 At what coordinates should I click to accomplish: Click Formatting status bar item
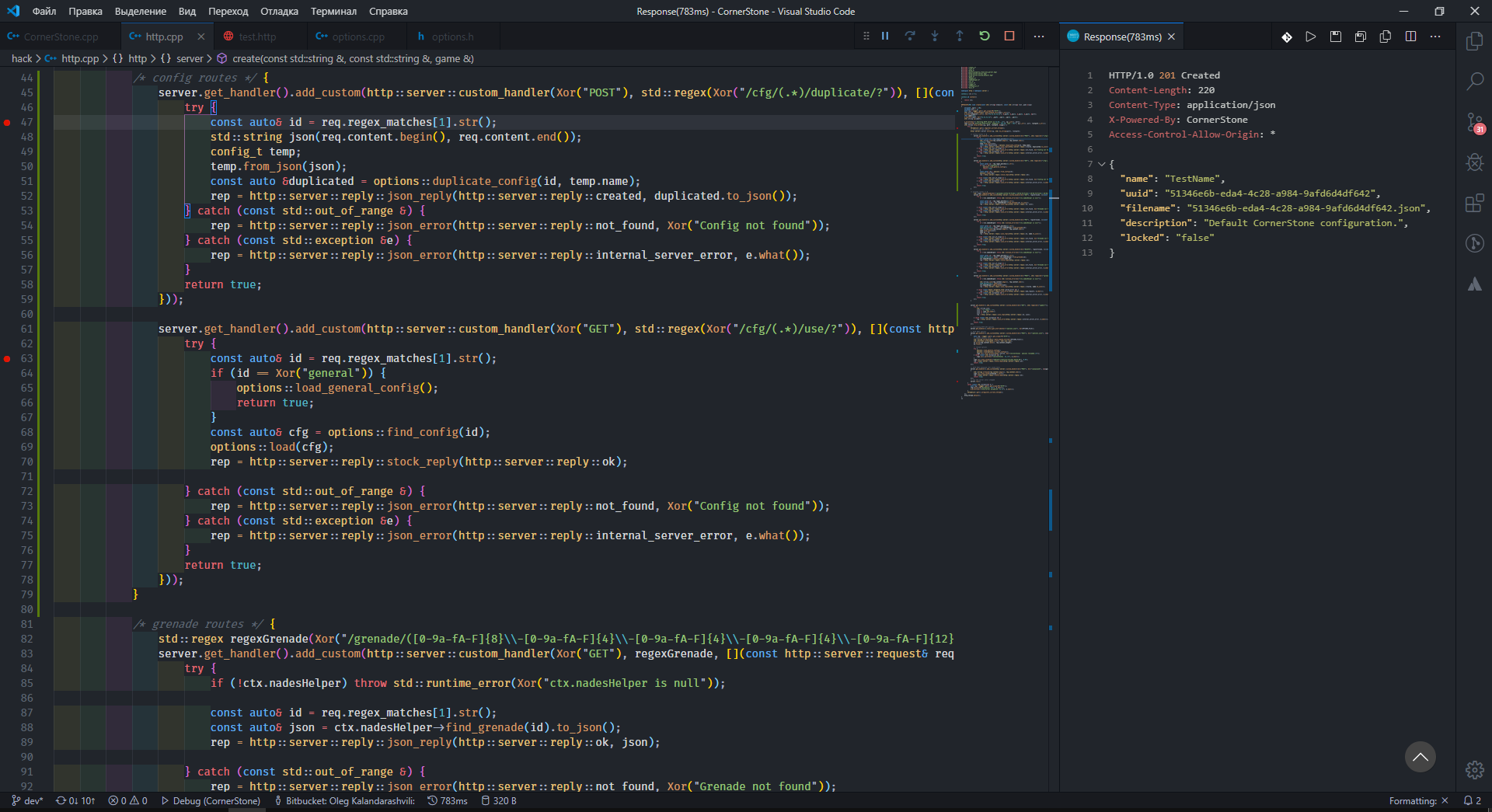coord(1419,800)
